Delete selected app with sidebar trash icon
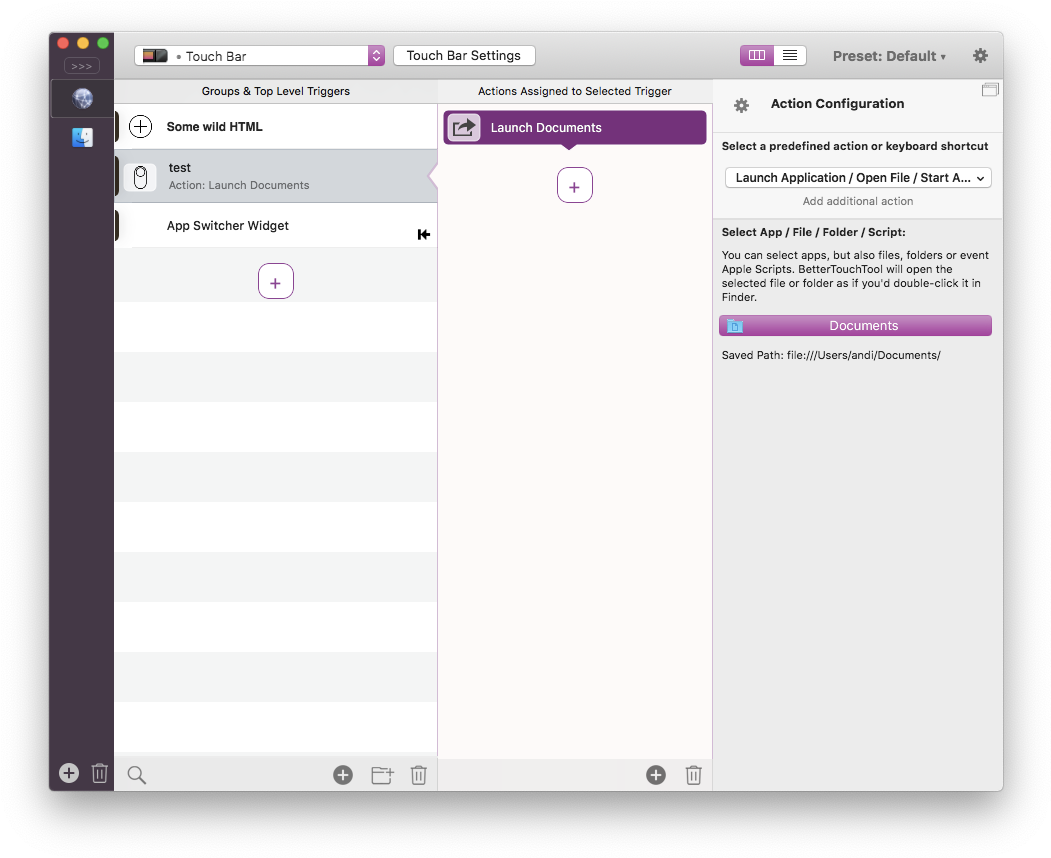The image size is (1051, 858). click(x=99, y=773)
